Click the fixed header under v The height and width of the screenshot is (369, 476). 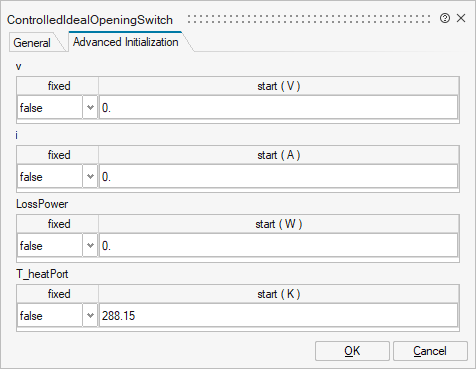(58, 86)
